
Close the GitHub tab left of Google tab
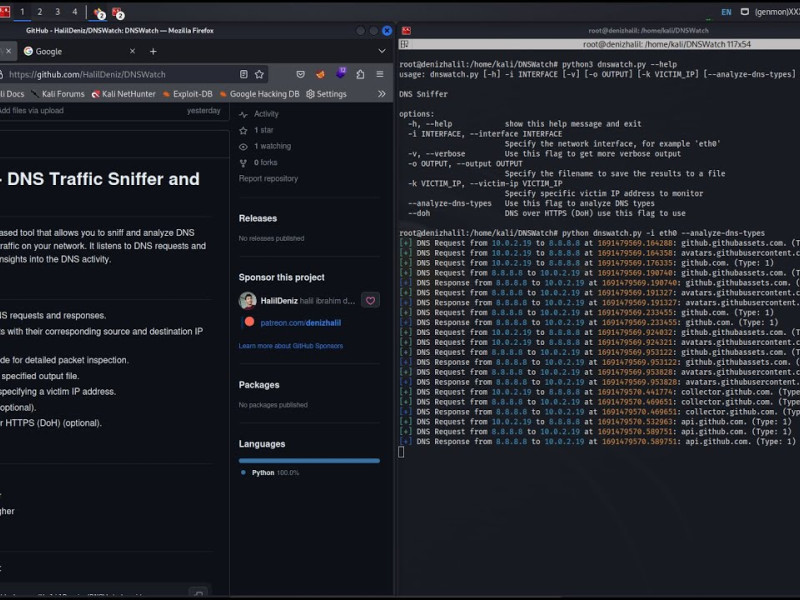pos(8,51)
